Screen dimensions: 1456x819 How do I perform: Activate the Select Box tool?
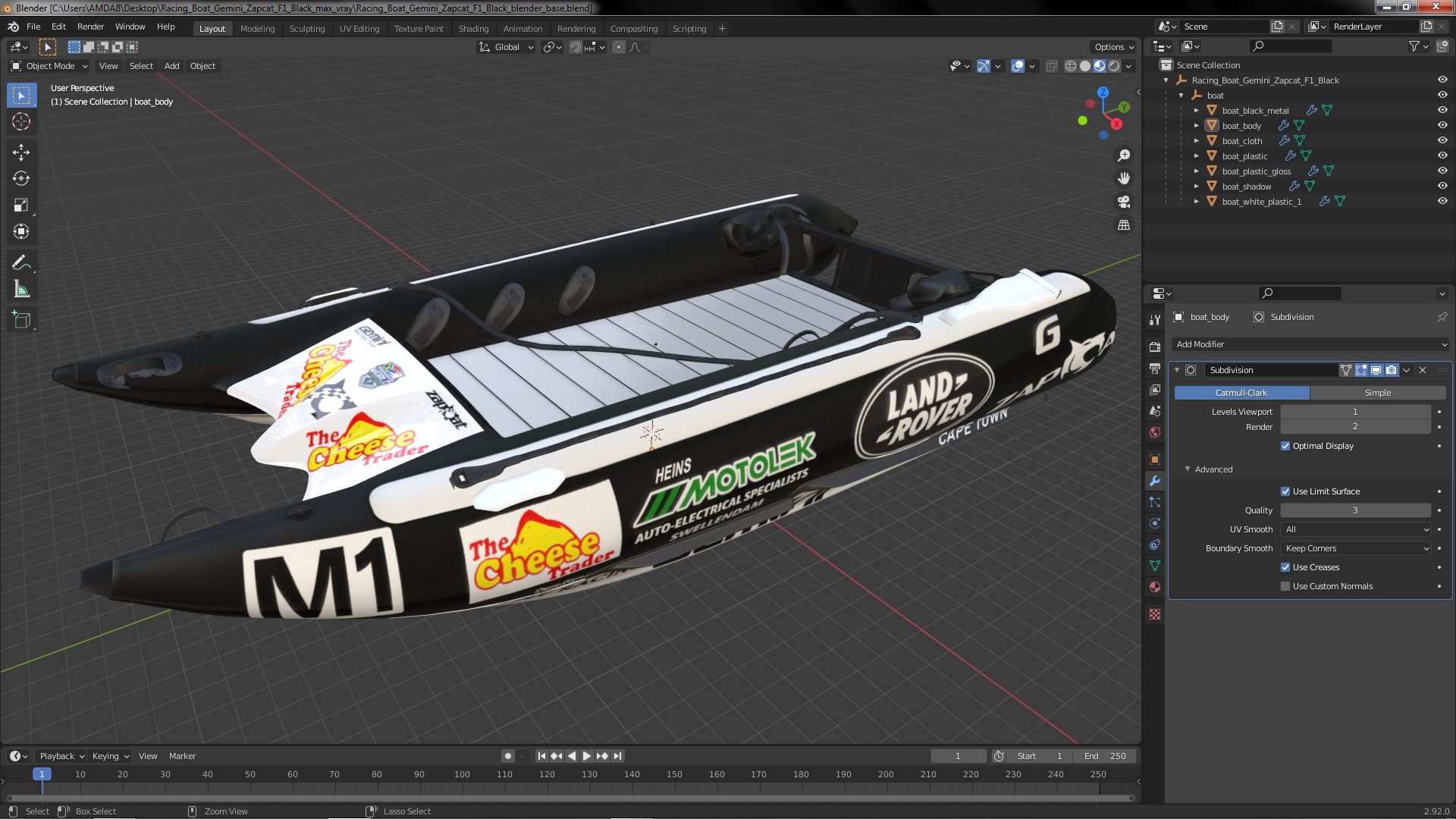pyautogui.click(x=21, y=96)
